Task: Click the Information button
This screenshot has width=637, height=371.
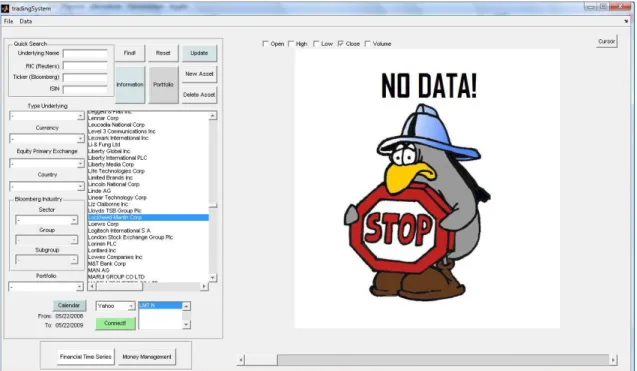Action: click(130, 85)
